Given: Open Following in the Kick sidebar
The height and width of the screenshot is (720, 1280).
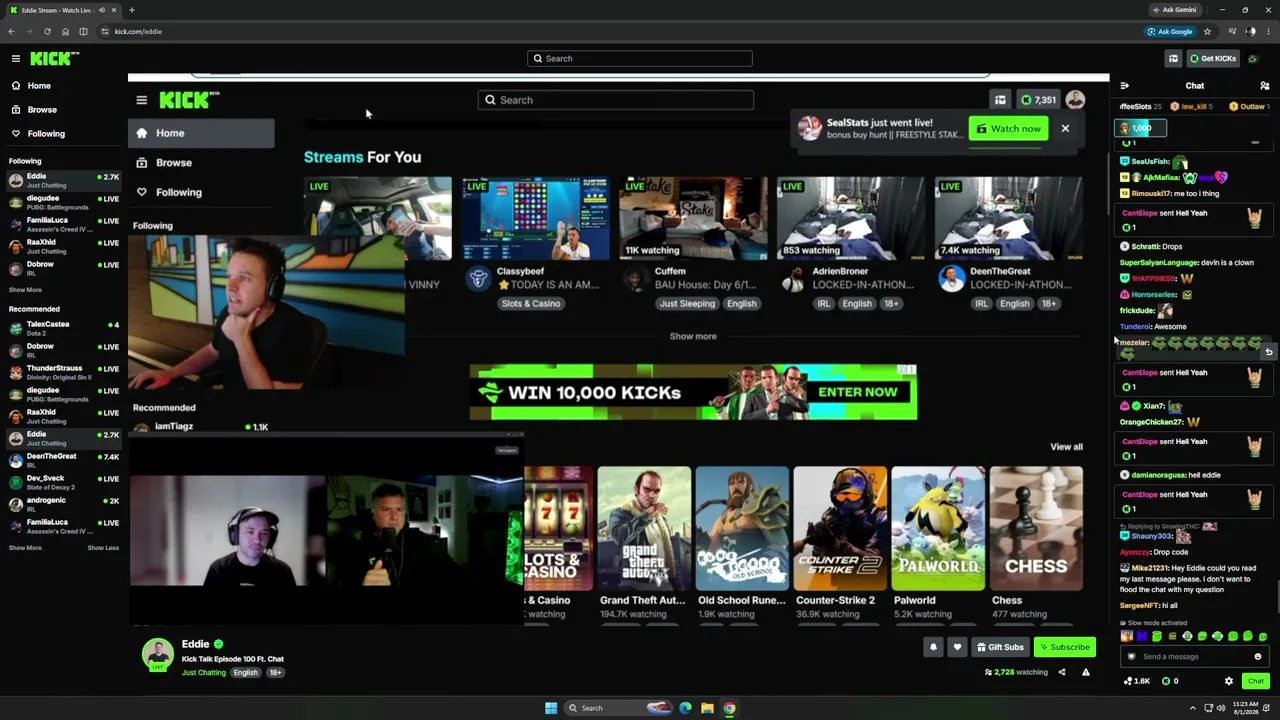Looking at the screenshot, I should [x=62, y=134].
